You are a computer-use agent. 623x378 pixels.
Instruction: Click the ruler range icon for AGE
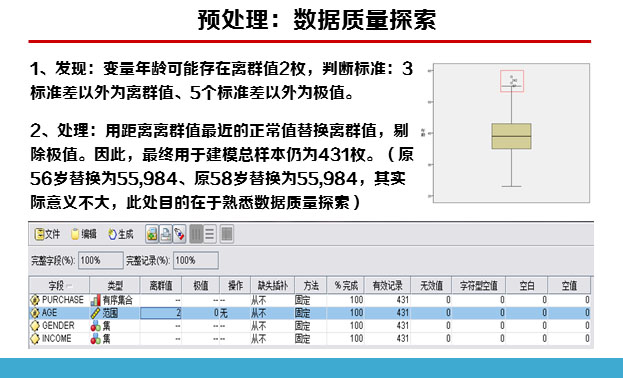click(95, 313)
